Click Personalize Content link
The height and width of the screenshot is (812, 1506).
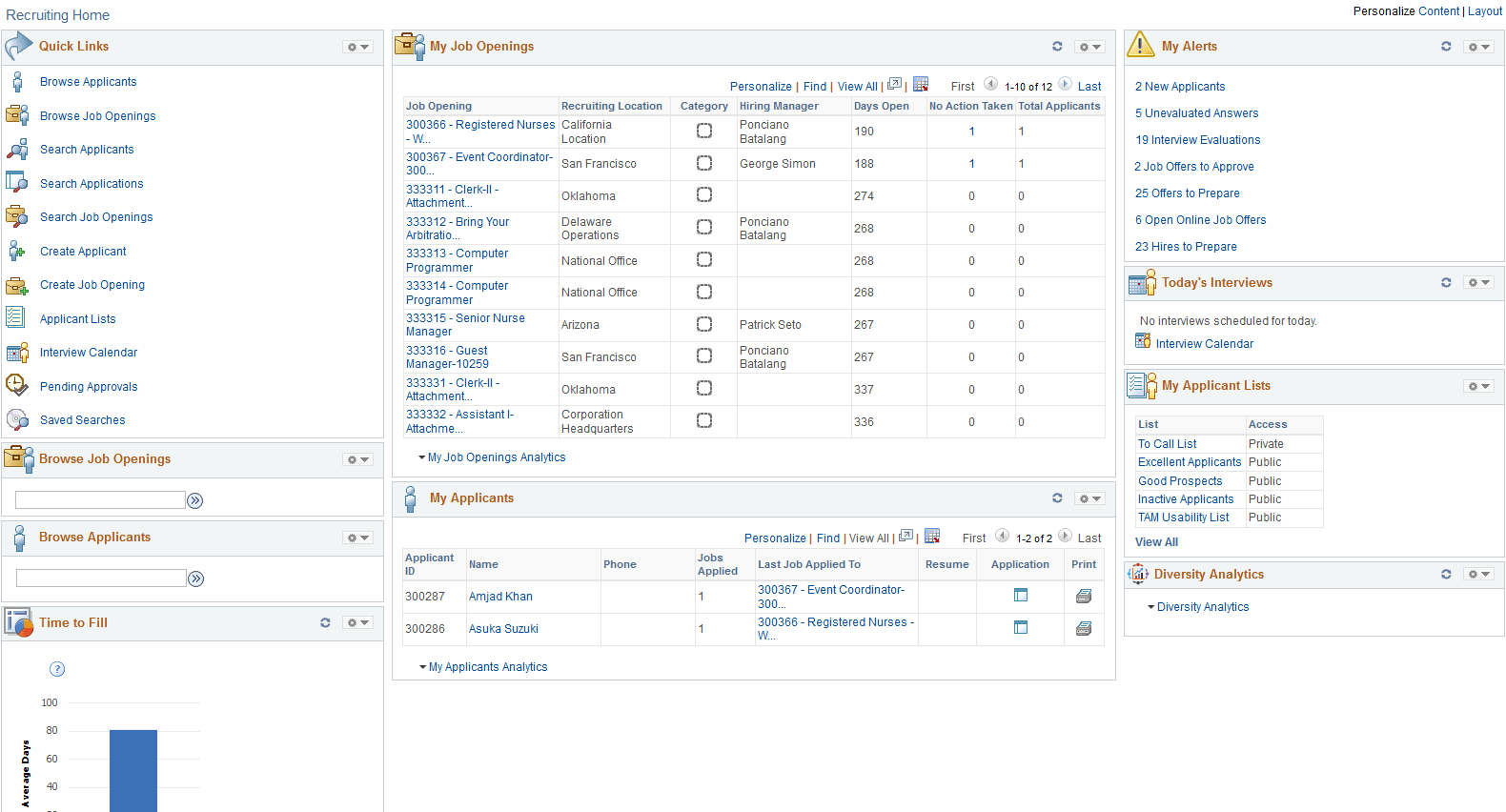(1406, 11)
